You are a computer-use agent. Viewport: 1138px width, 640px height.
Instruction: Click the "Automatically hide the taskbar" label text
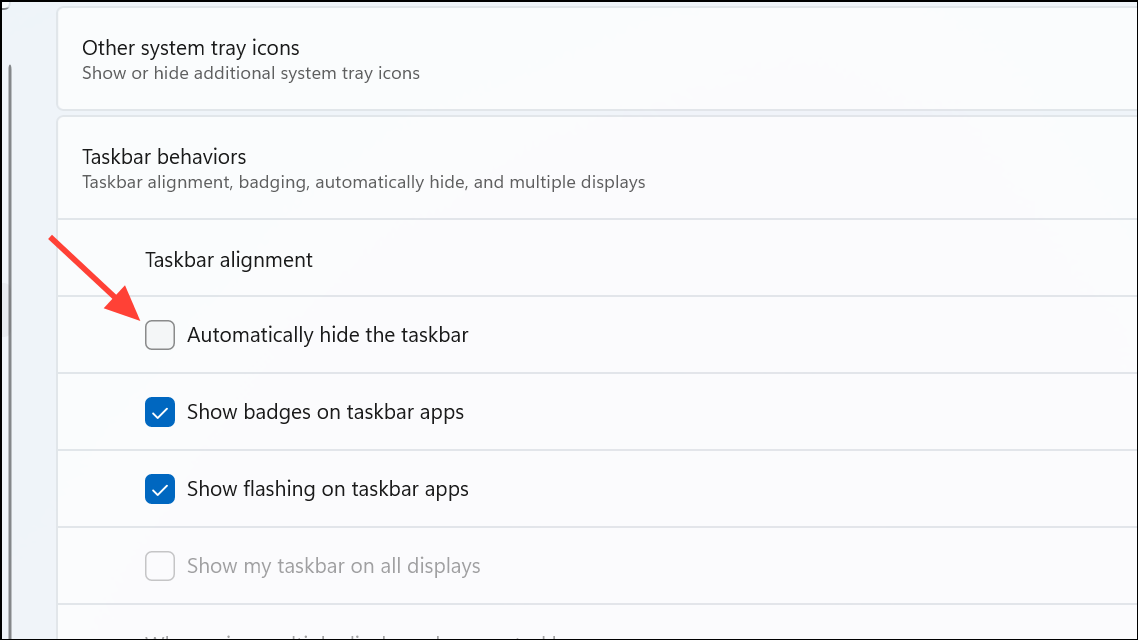pyautogui.click(x=327, y=335)
